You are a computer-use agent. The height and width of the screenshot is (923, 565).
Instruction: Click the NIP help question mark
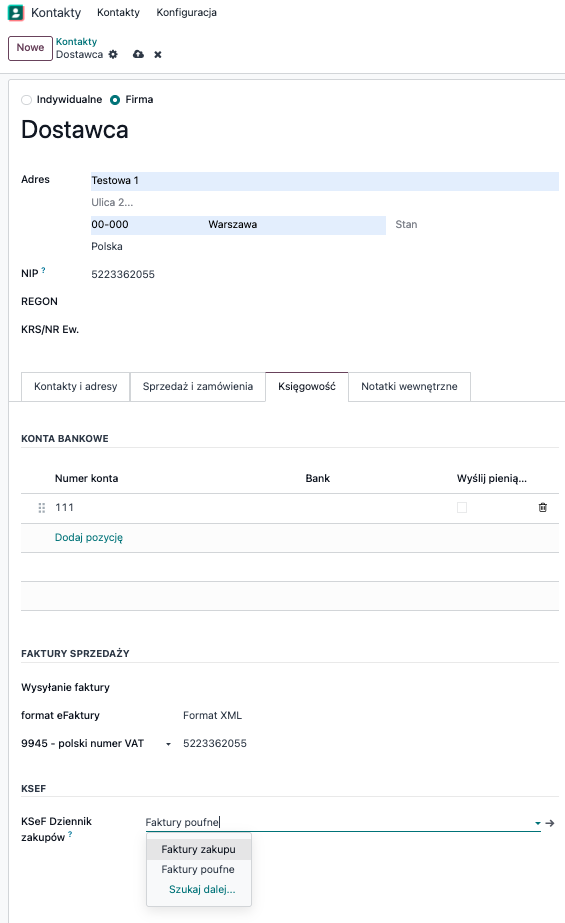point(44,270)
